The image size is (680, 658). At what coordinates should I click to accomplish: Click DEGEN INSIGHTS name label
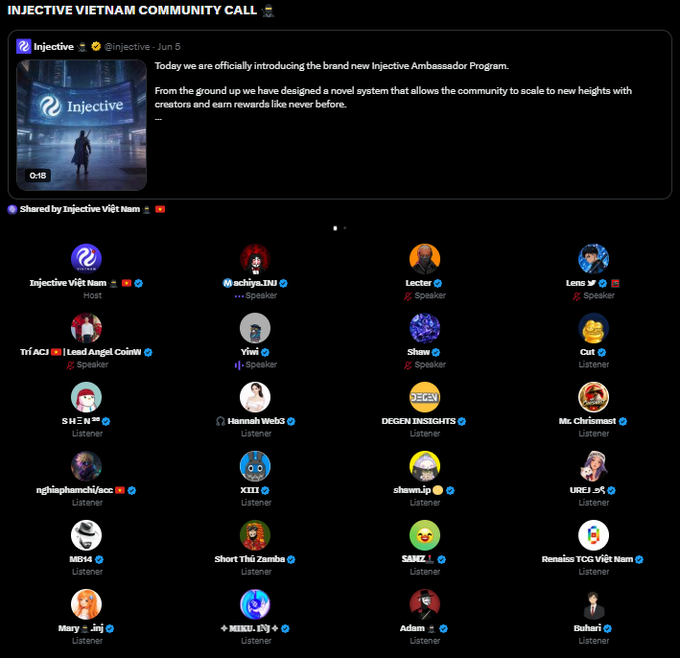pyautogui.click(x=418, y=421)
